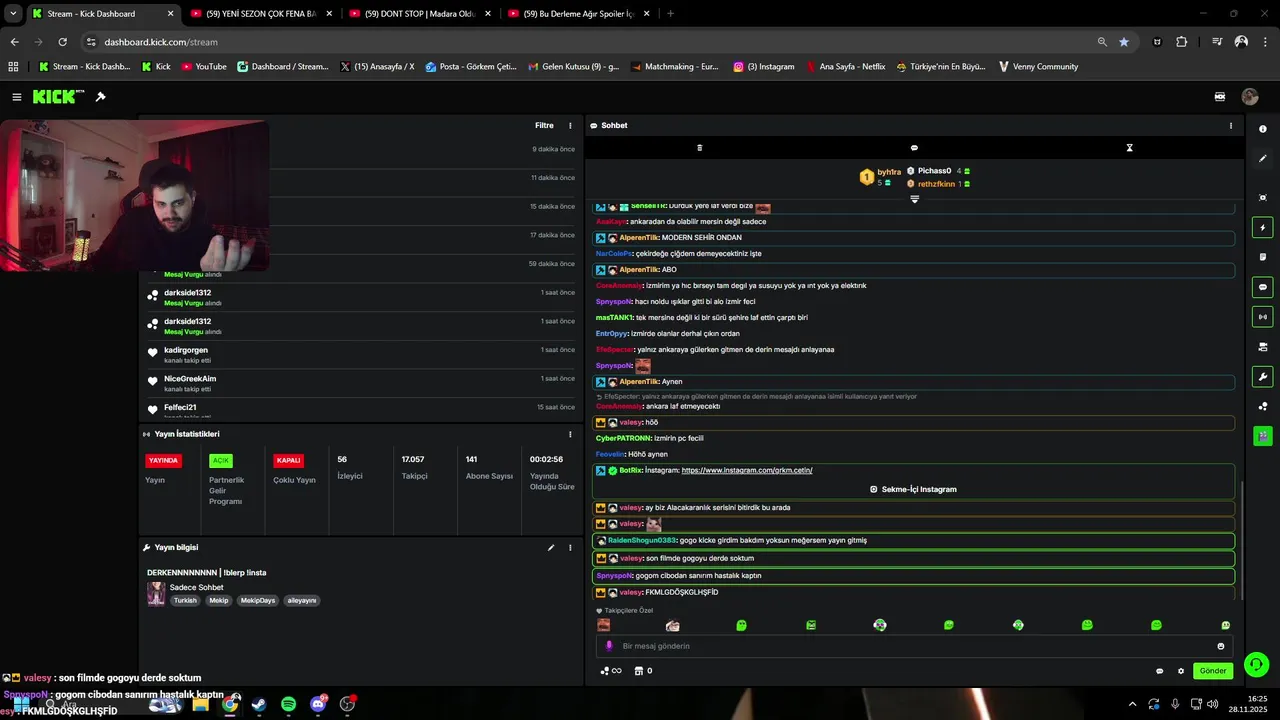1280x720 pixels.
Task: Click the aileyayını tag
Action: [x=301, y=601]
